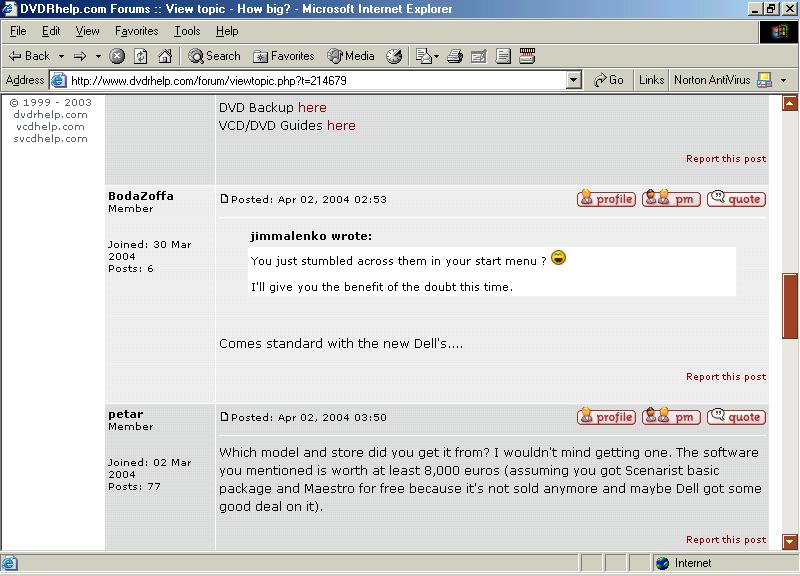
Task: Click the Go button beside the address bar
Action: point(609,80)
